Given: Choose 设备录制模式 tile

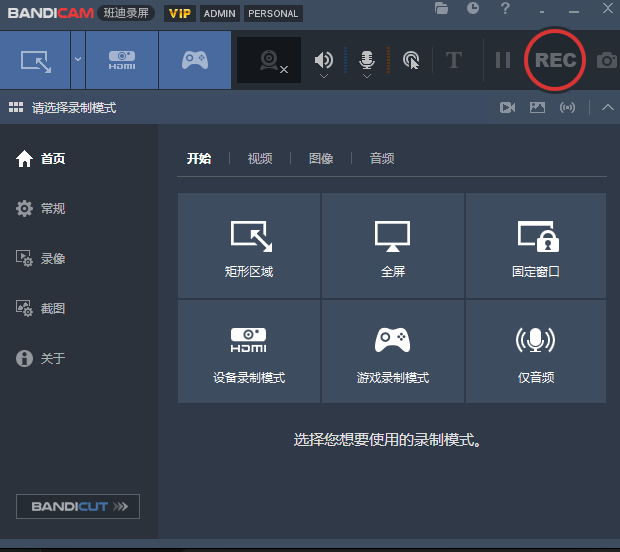Looking at the screenshot, I should 249,352.
